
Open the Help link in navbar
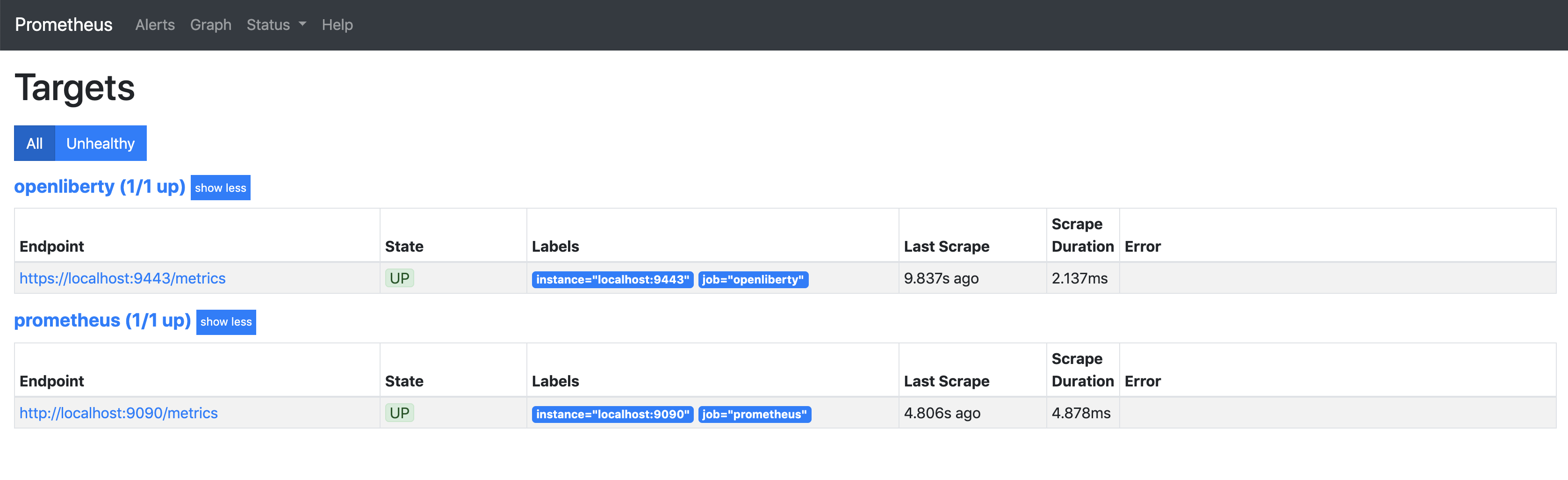(337, 24)
